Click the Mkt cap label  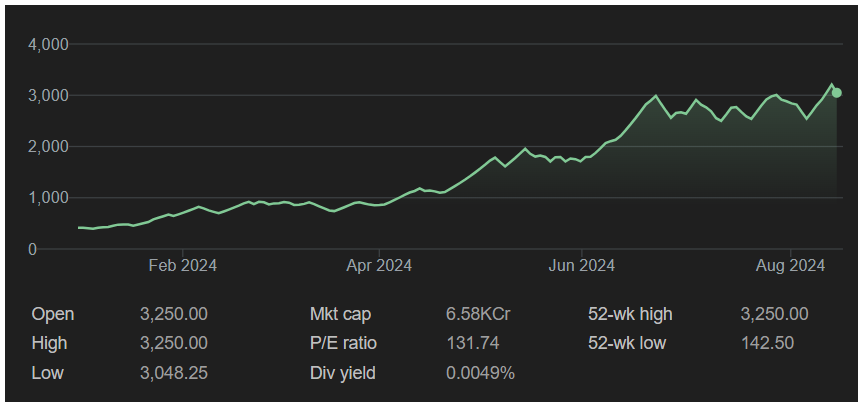coord(341,314)
